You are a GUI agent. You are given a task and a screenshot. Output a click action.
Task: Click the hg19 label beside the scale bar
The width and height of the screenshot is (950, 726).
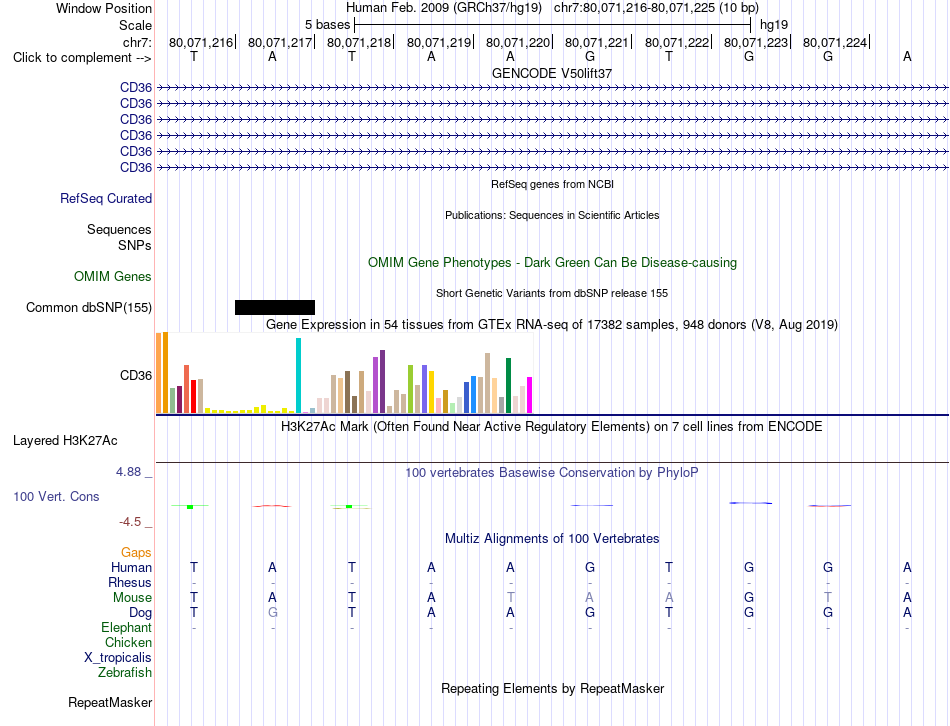[774, 25]
